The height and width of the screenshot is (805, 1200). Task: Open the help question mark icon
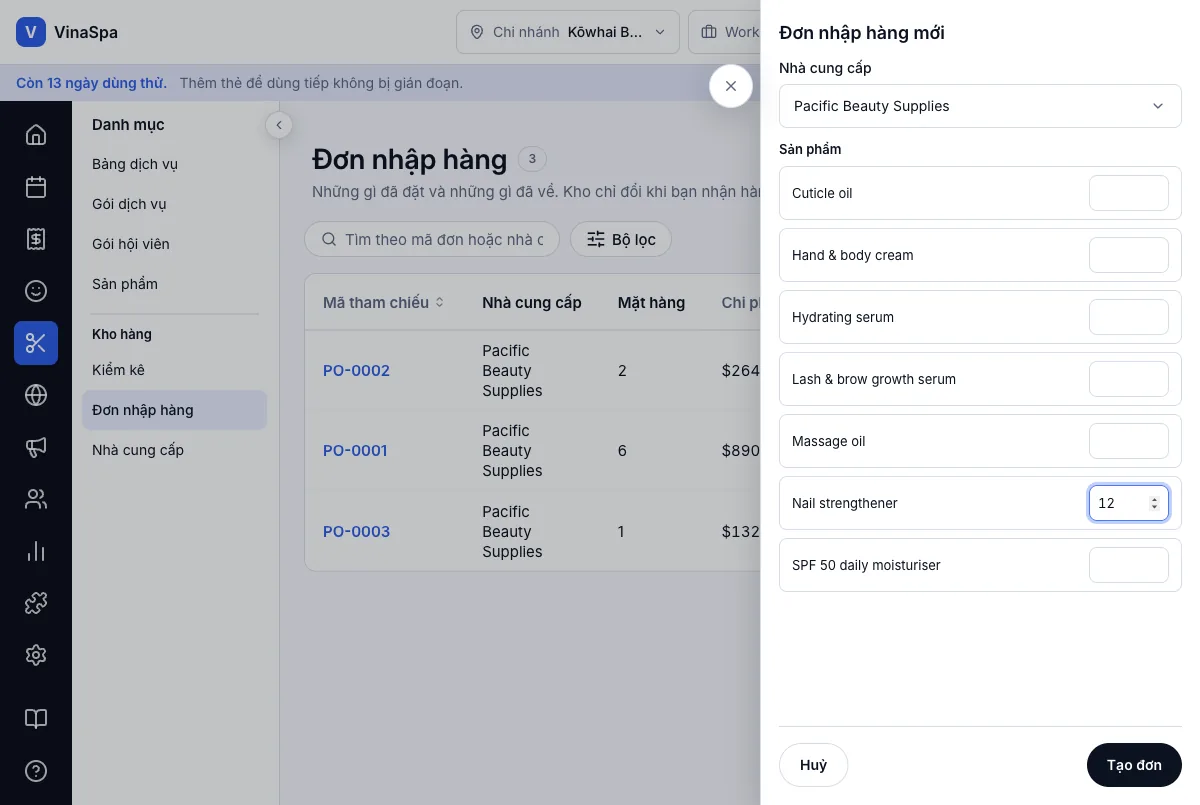36,771
